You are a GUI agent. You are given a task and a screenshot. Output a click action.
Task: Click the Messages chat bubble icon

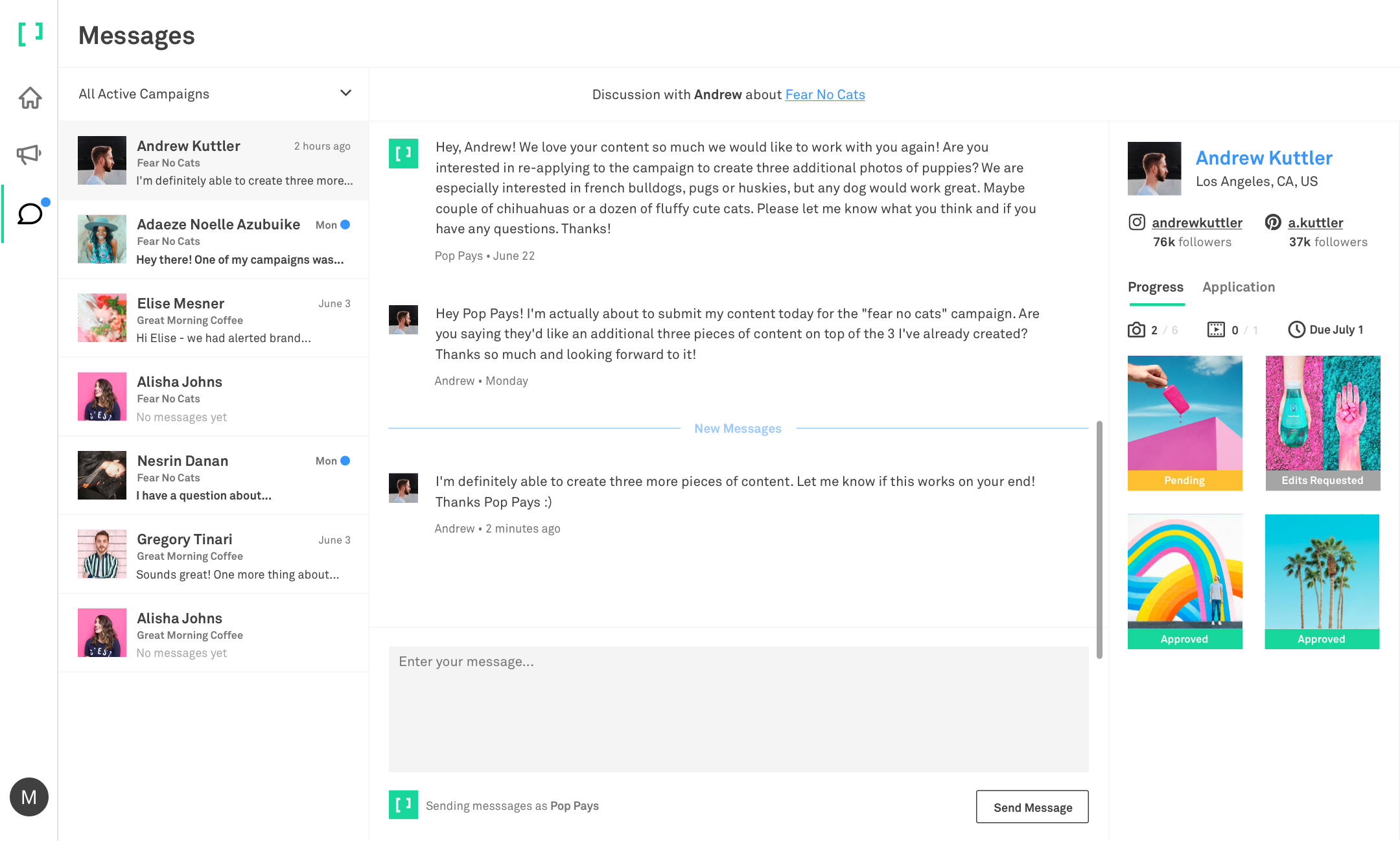30,214
